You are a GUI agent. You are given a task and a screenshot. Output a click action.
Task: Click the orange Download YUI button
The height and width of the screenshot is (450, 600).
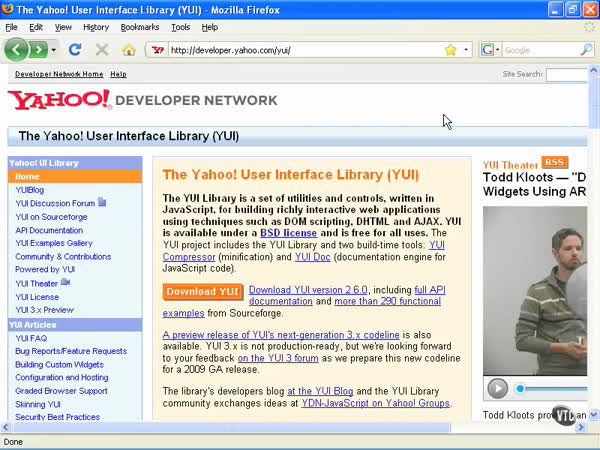tap(202, 292)
